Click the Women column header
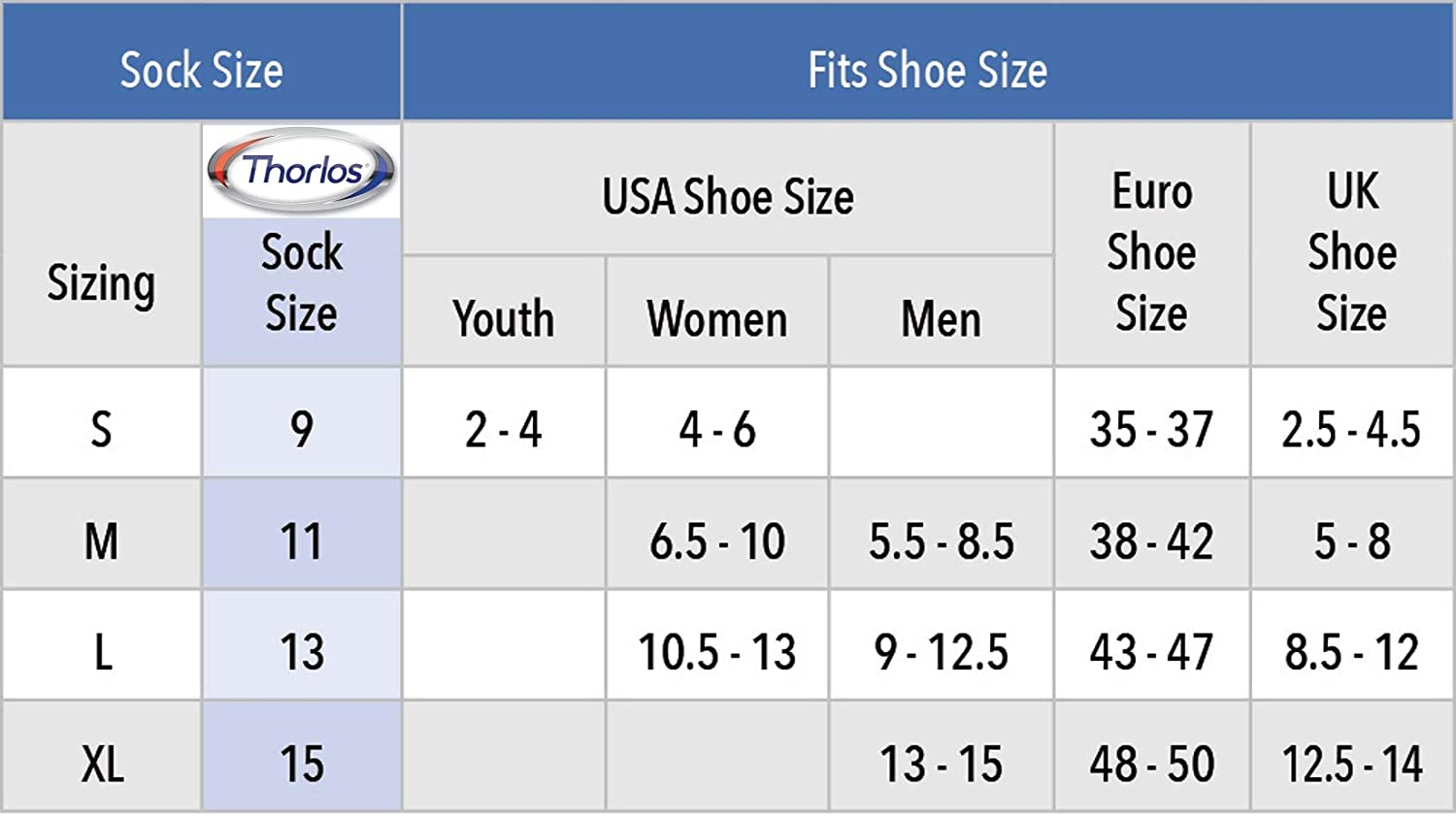The image size is (1456, 816). (x=716, y=318)
